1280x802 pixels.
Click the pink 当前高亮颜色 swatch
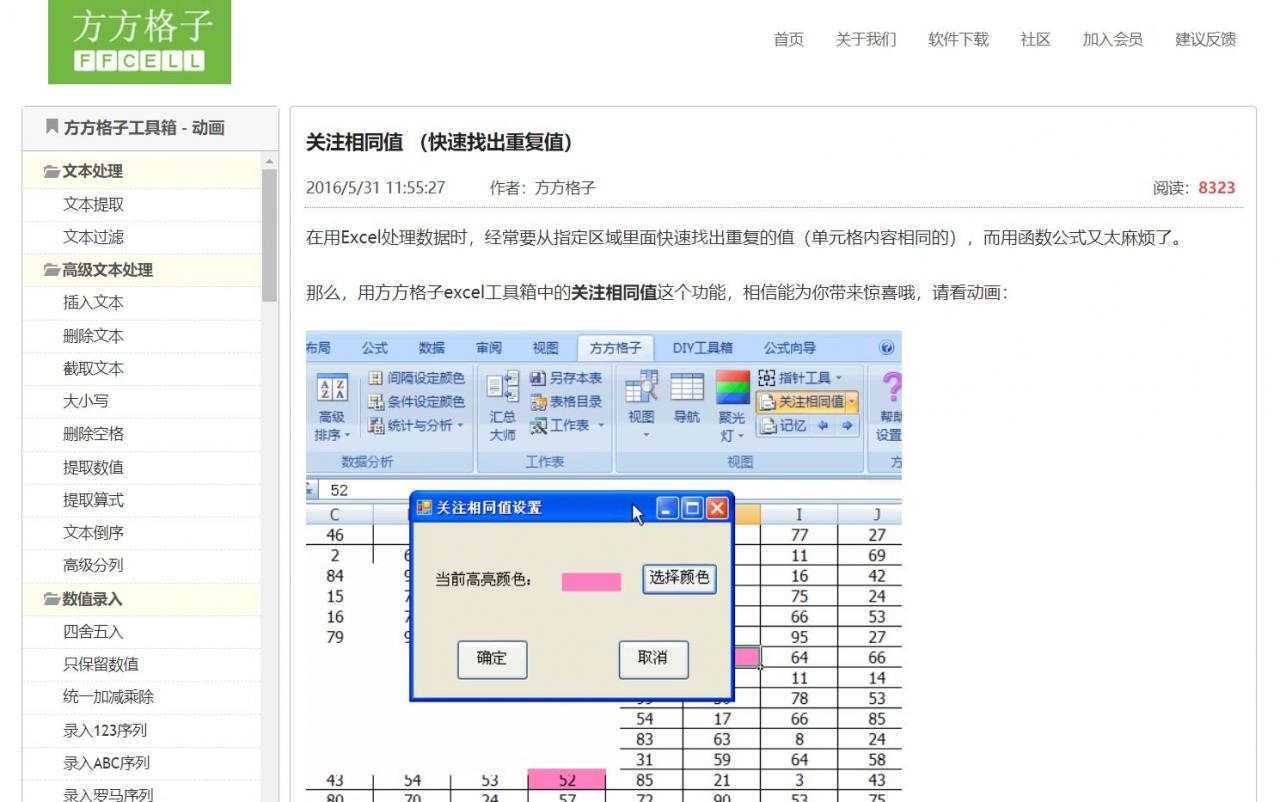591,581
